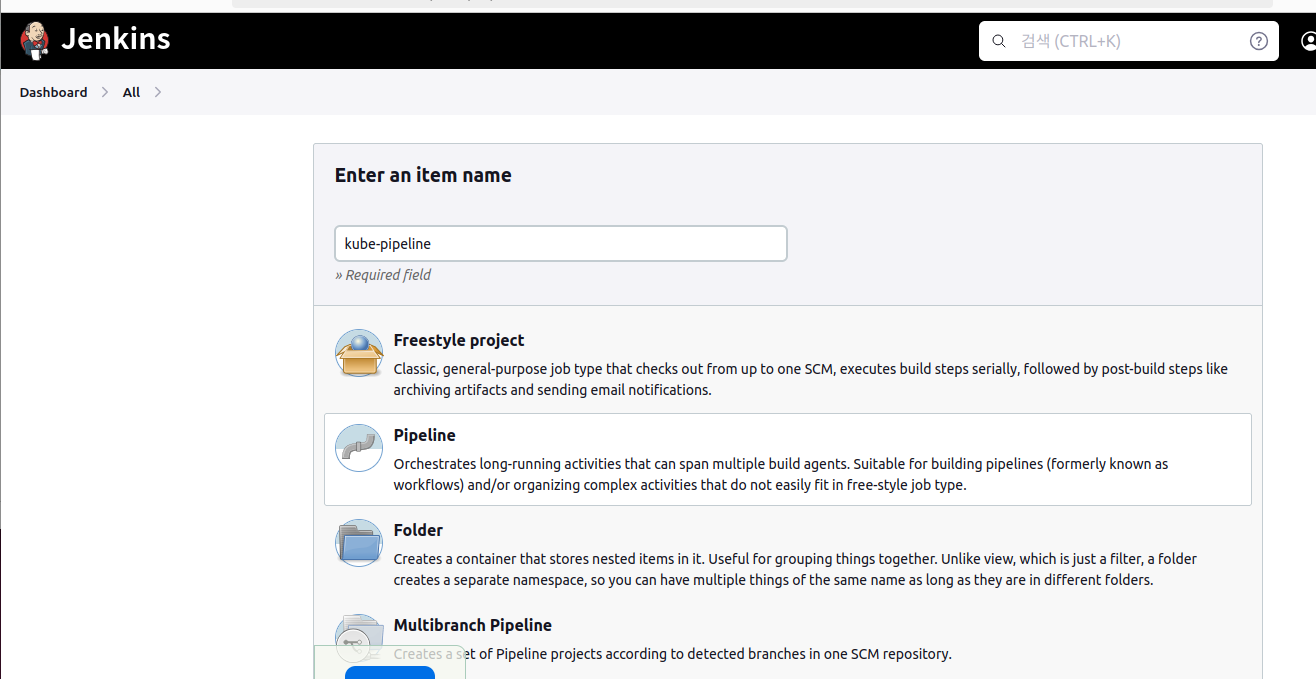Open the search help question-mark icon
Viewport: 1316px width, 679px height.
1259,41
